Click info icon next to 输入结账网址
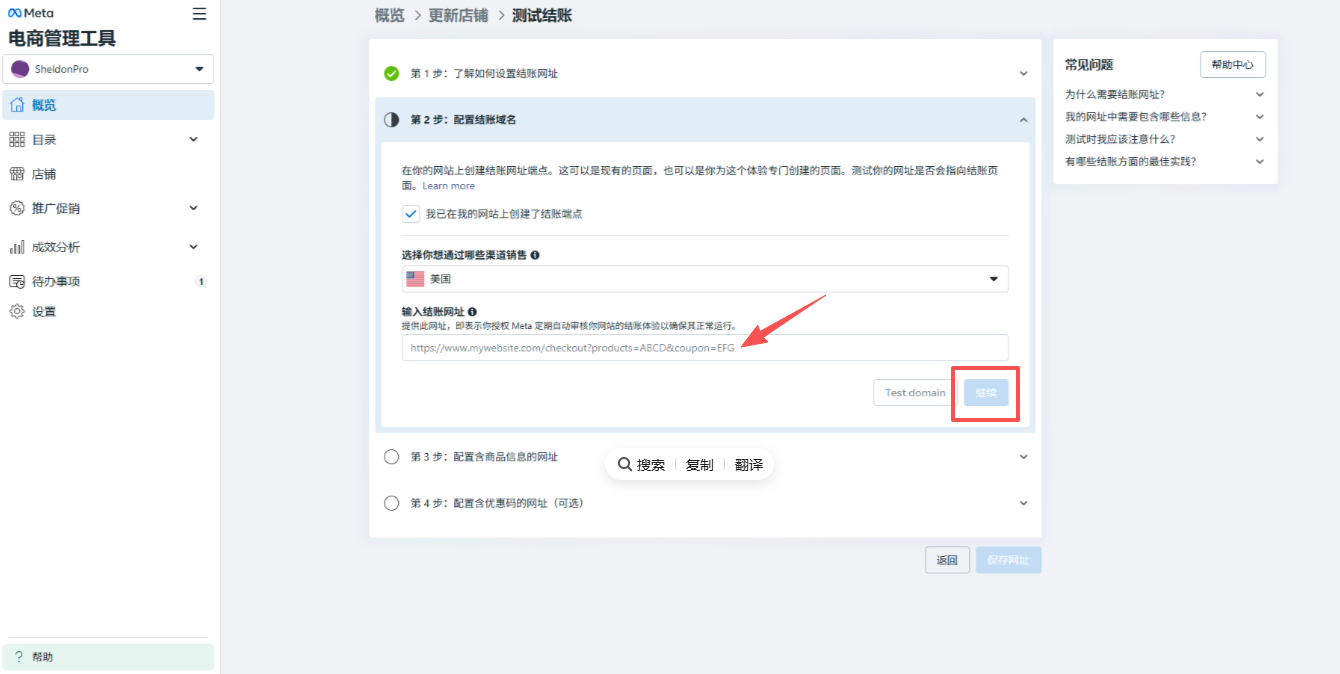The width and height of the screenshot is (1340, 674). 472,312
